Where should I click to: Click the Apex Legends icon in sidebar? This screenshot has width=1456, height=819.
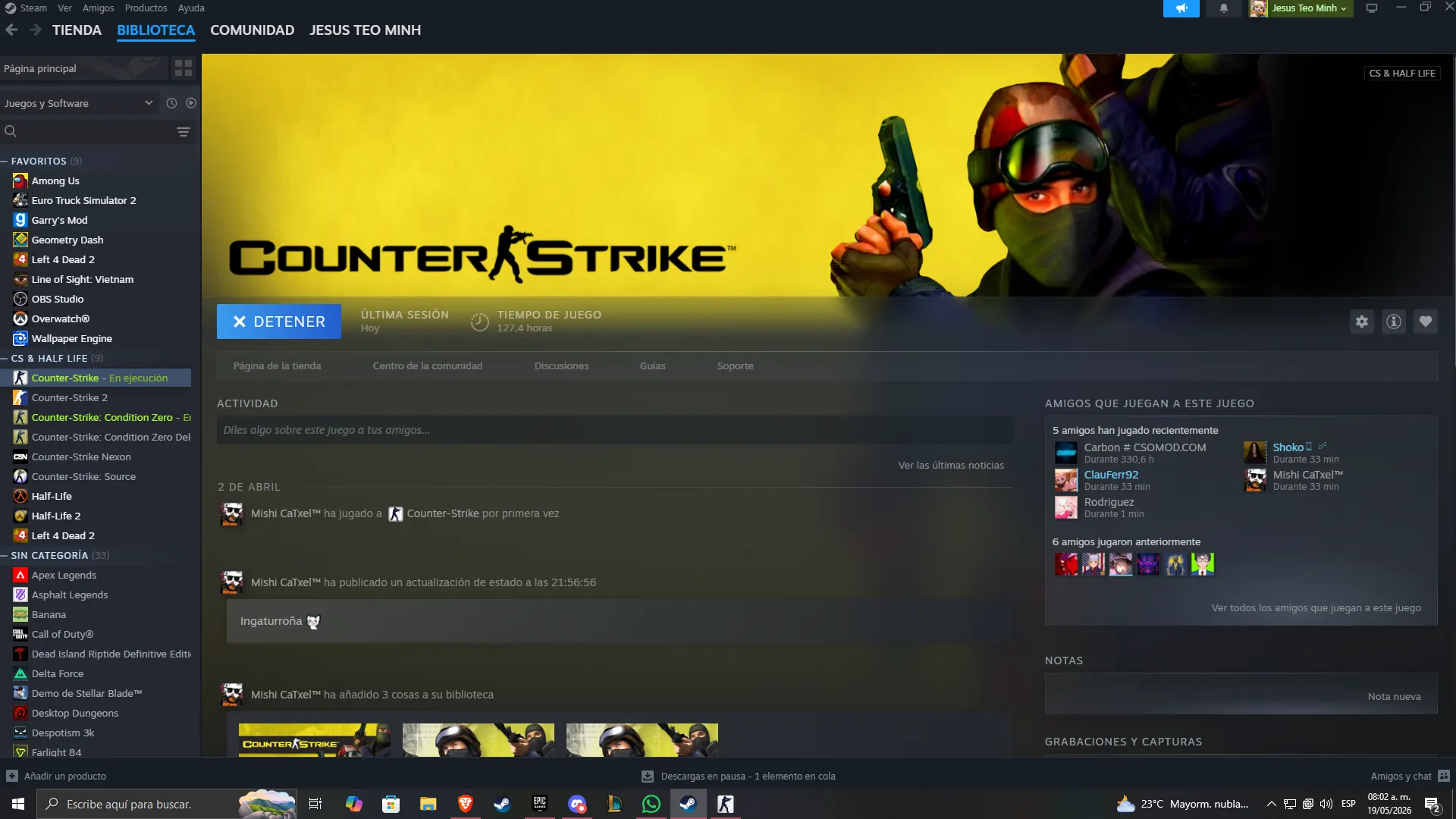(20, 575)
